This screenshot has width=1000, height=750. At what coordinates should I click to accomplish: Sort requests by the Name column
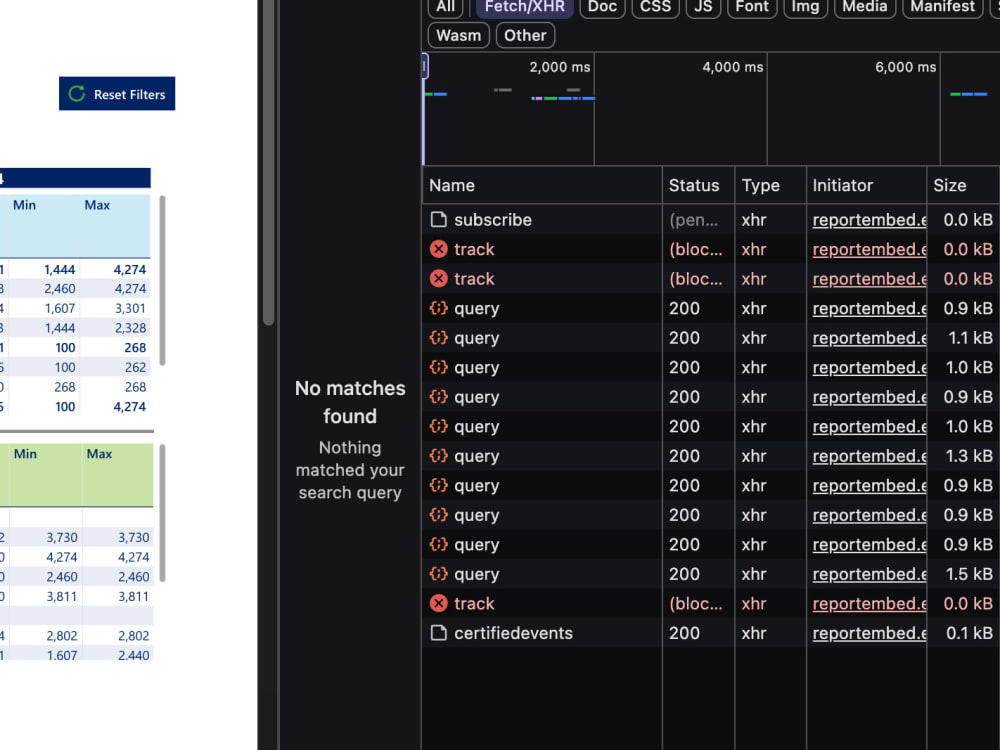click(542, 185)
